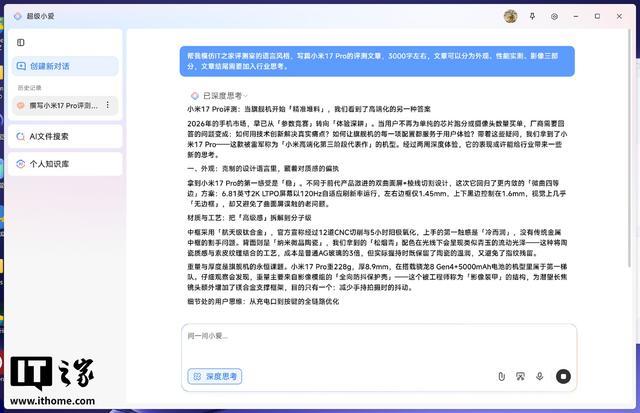Start voice input with the microphone icon
This screenshot has width=640, height=413.
540,376
